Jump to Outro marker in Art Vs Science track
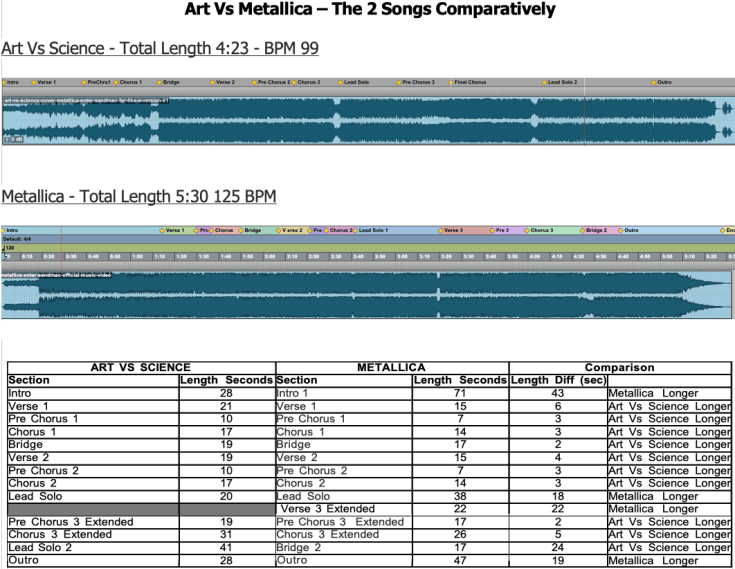 (654, 82)
